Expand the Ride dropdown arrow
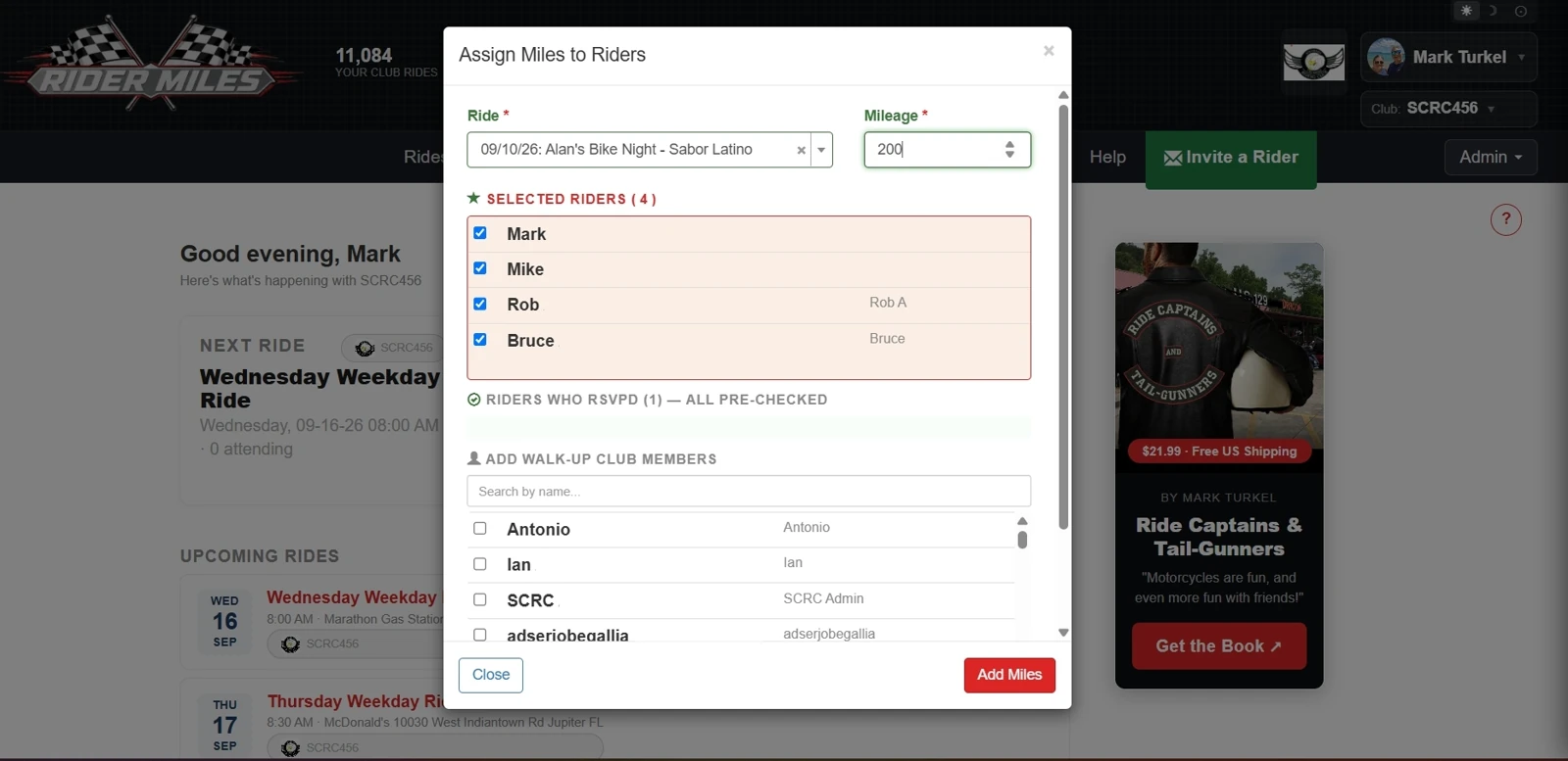This screenshot has height=761, width=1568. 821,150
